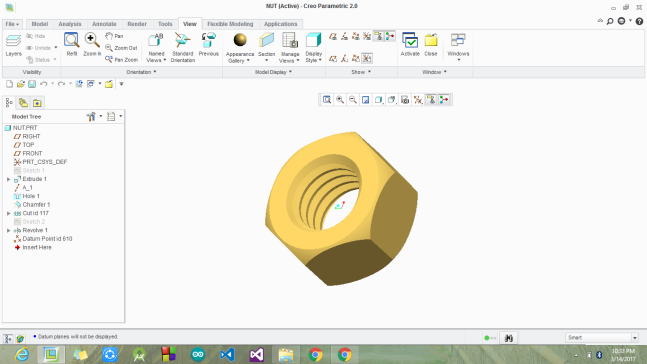The image size is (647, 364).
Task: Expand the Extrude 1 tree node
Action: tap(9, 179)
